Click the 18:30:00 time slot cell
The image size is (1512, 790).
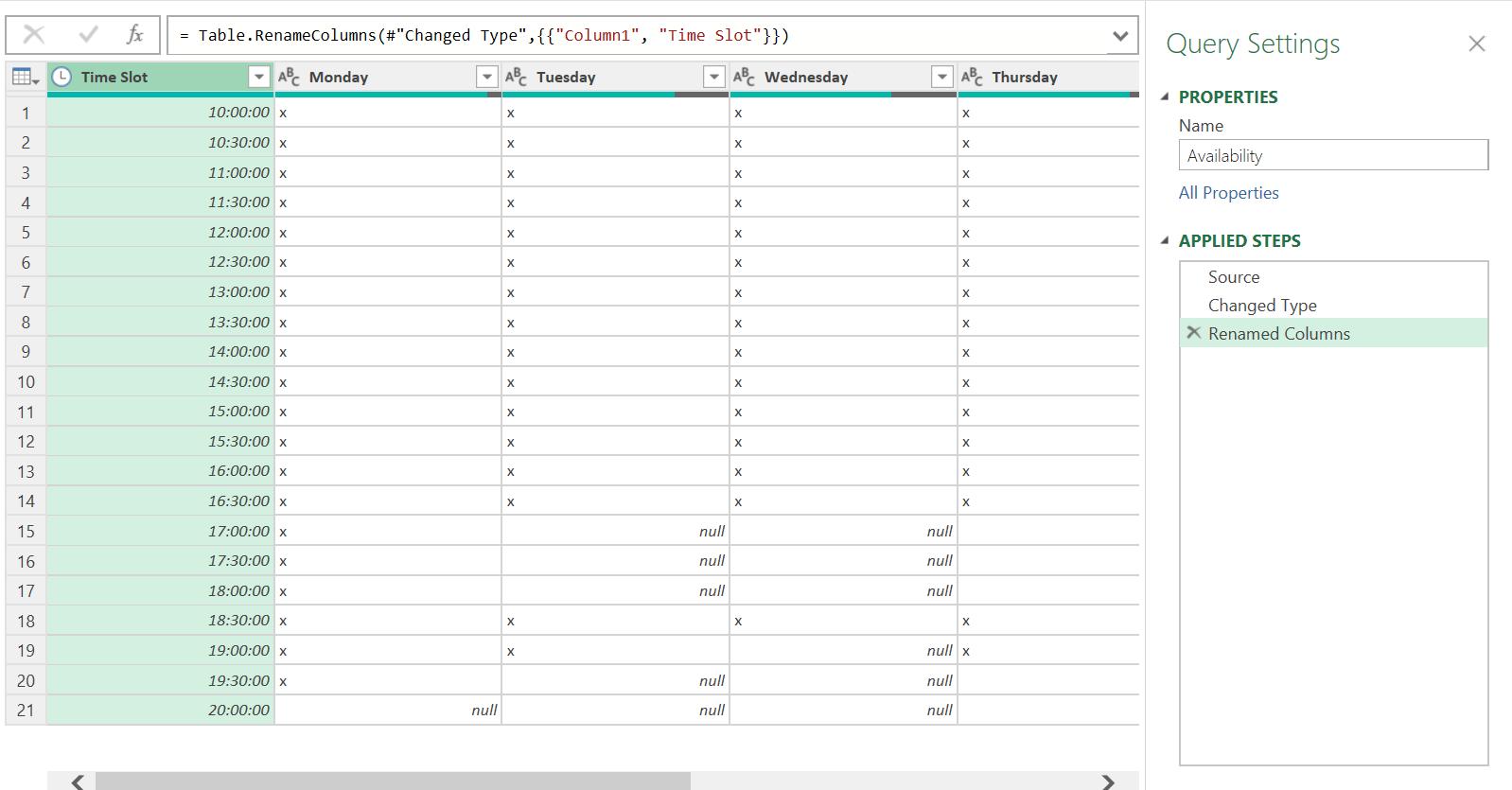pos(161,621)
